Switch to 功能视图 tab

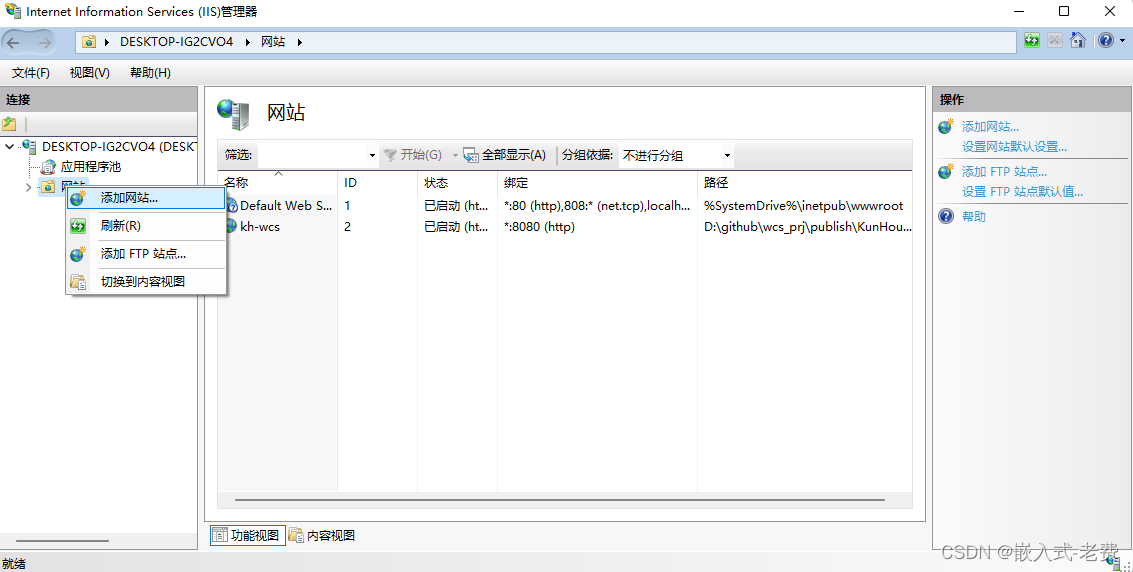(x=248, y=535)
